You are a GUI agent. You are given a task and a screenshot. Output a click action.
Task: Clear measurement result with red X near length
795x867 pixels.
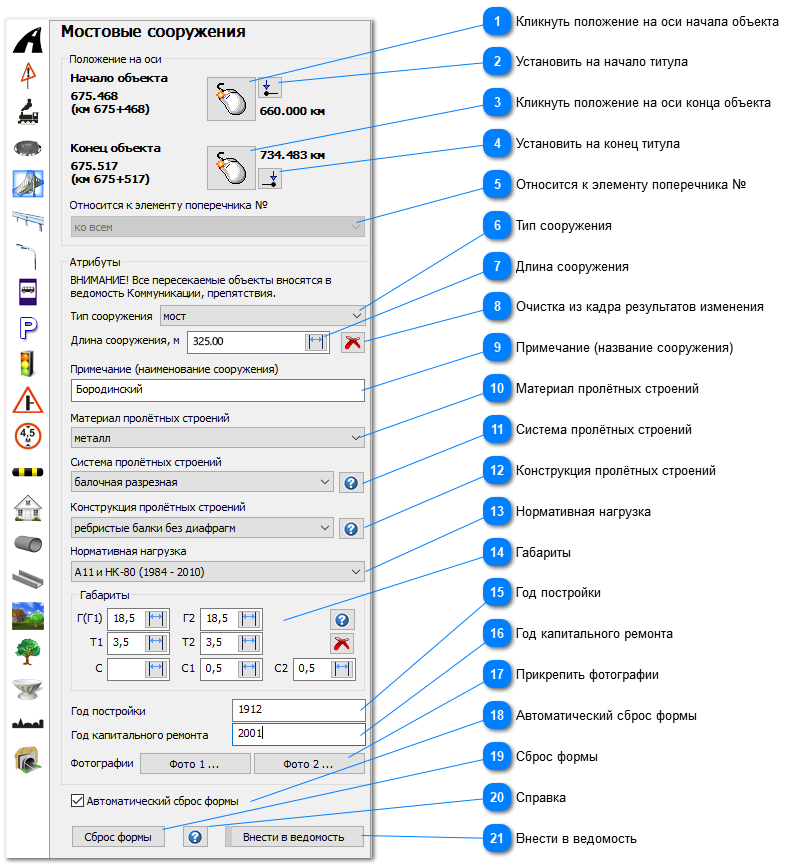[352, 342]
